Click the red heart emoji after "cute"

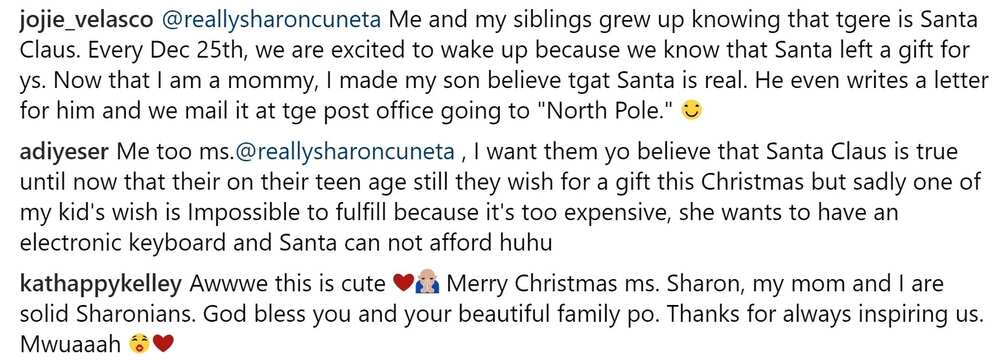[x=404, y=285]
